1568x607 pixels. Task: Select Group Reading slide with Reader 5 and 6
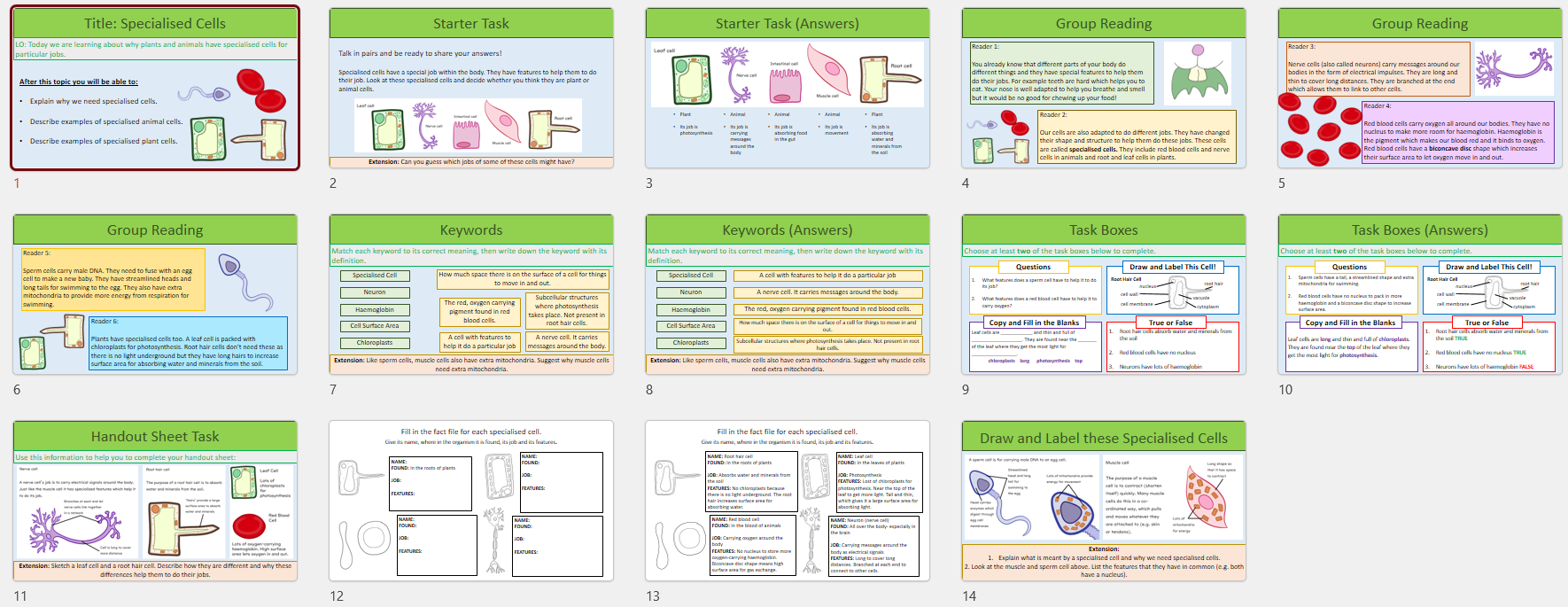coord(155,295)
